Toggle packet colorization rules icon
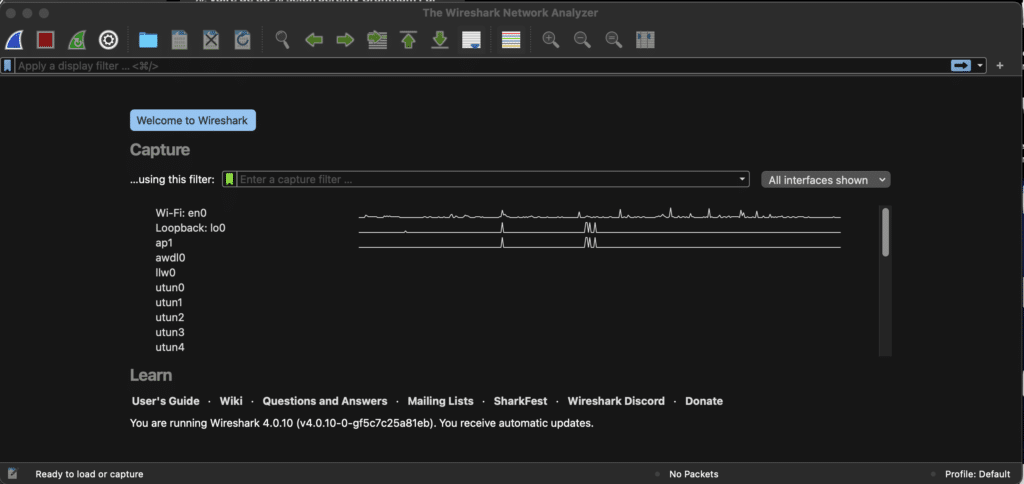 pyautogui.click(x=511, y=40)
